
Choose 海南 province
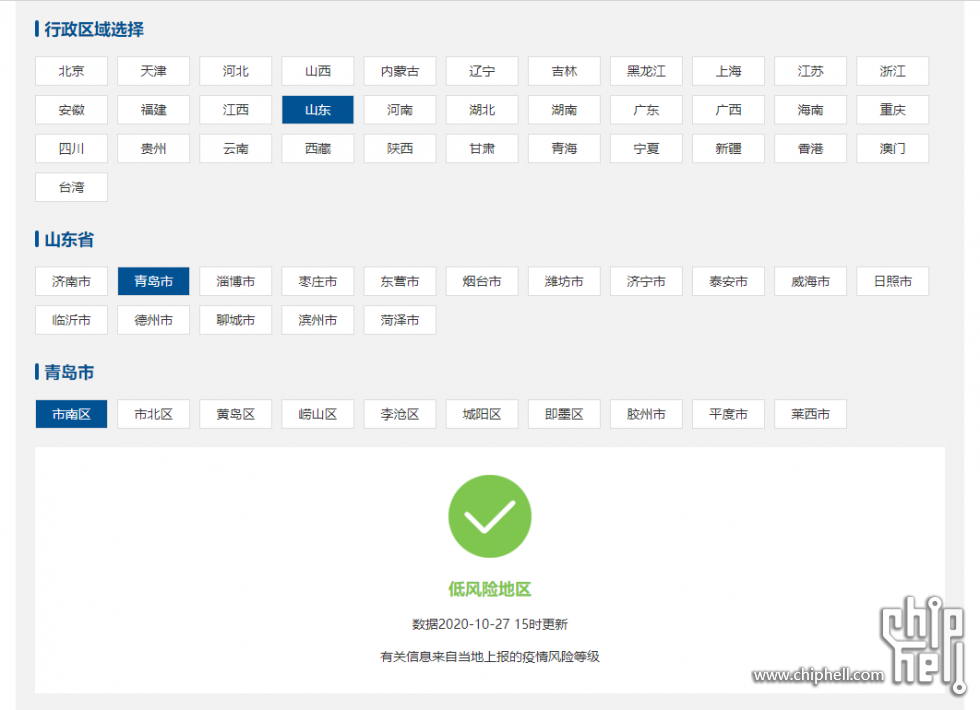(x=811, y=110)
